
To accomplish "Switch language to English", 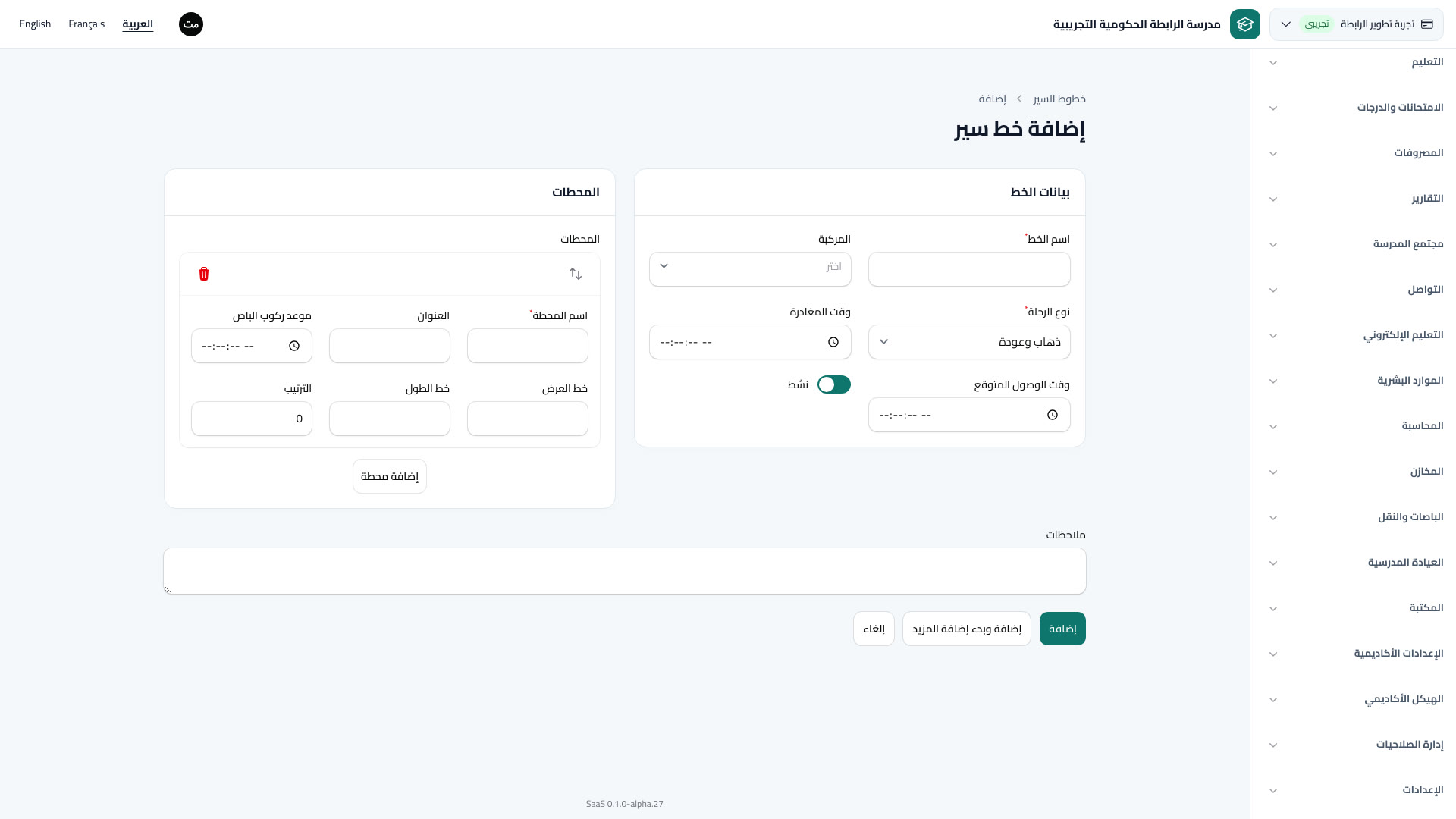I will point(35,24).
